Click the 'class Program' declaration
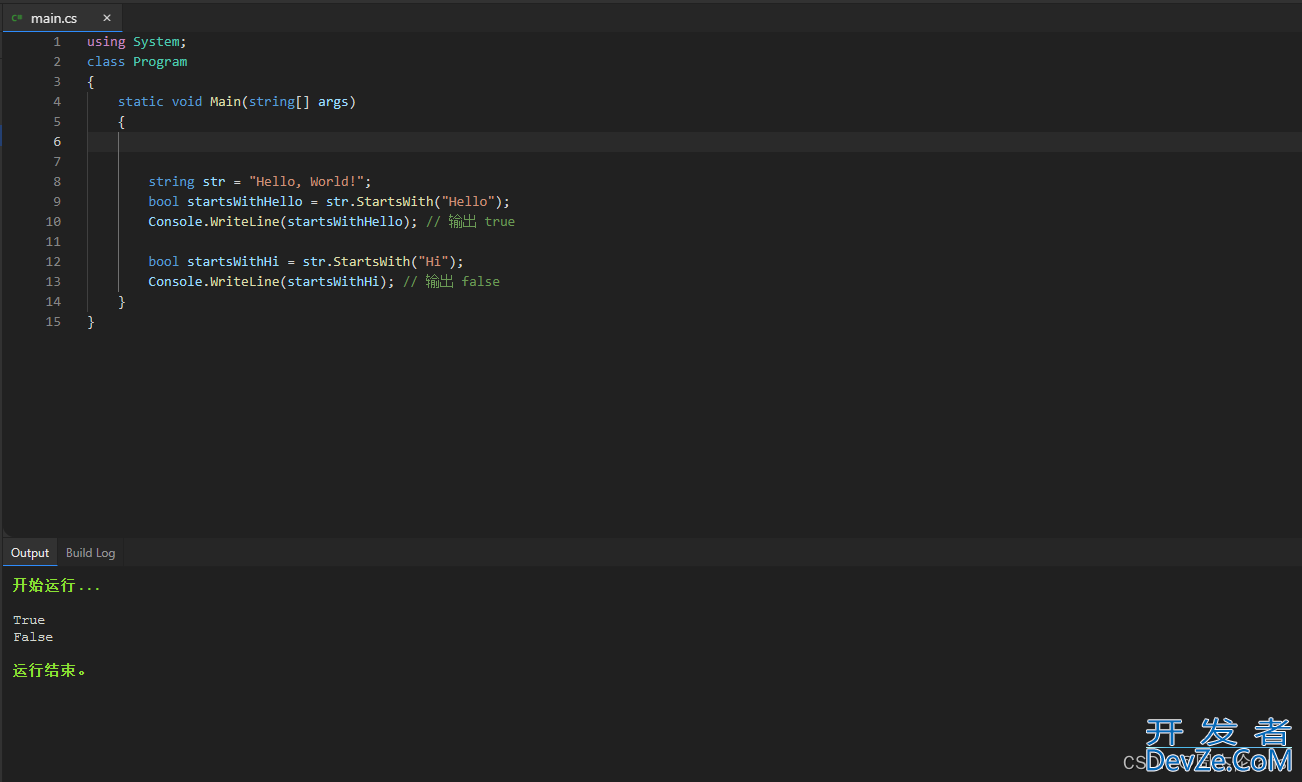This screenshot has width=1302, height=782. (137, 62)
